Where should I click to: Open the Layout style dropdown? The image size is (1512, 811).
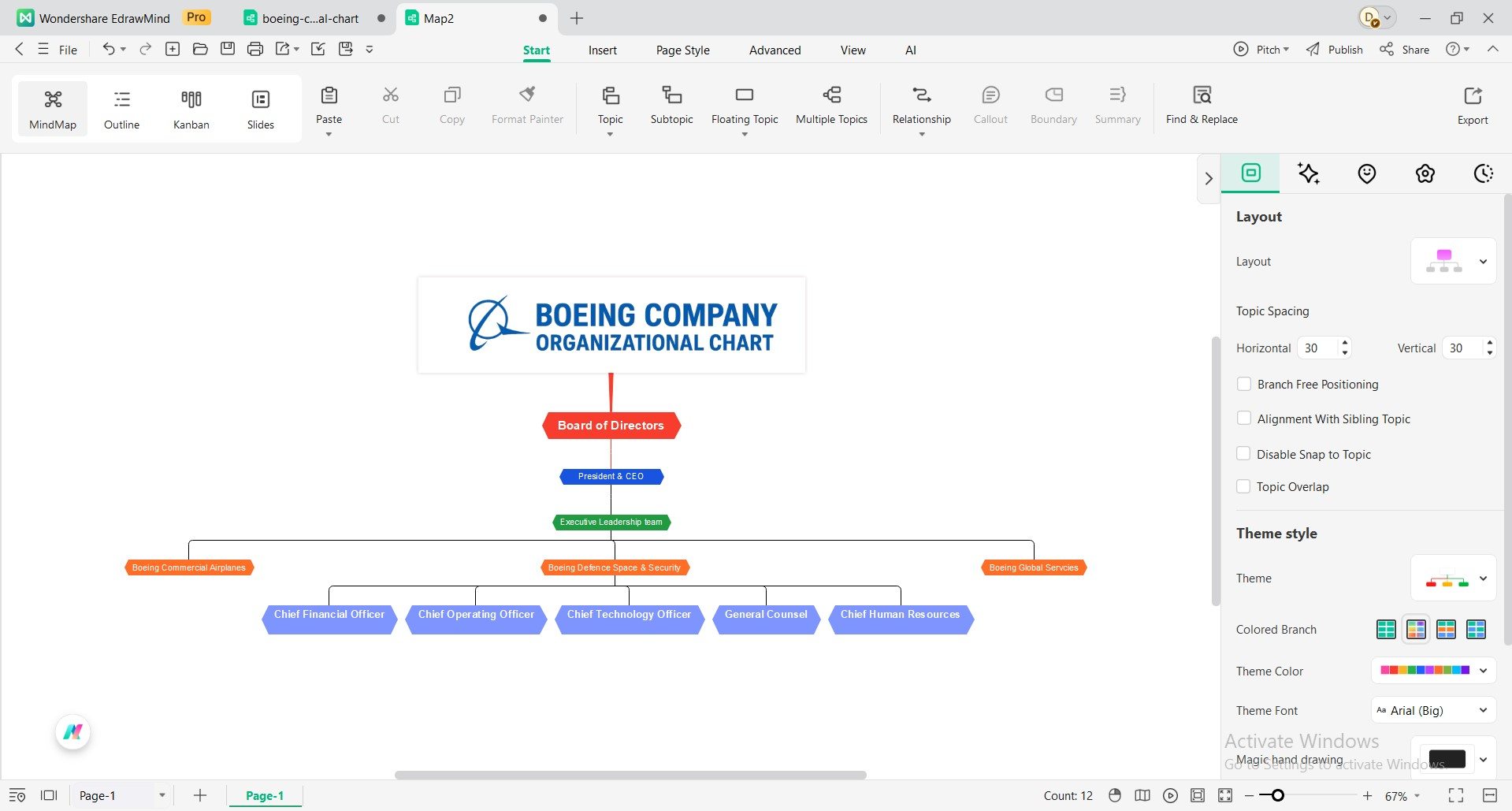1483,261
